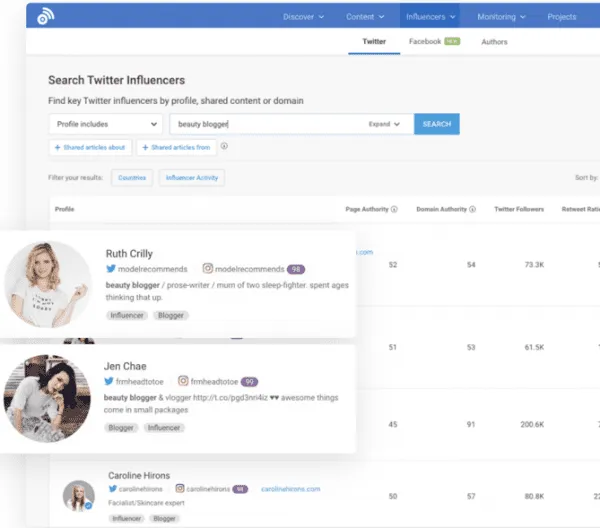Open frmheadtotoe Instagram handle link
Screen dimensions: 600x528
214,381
